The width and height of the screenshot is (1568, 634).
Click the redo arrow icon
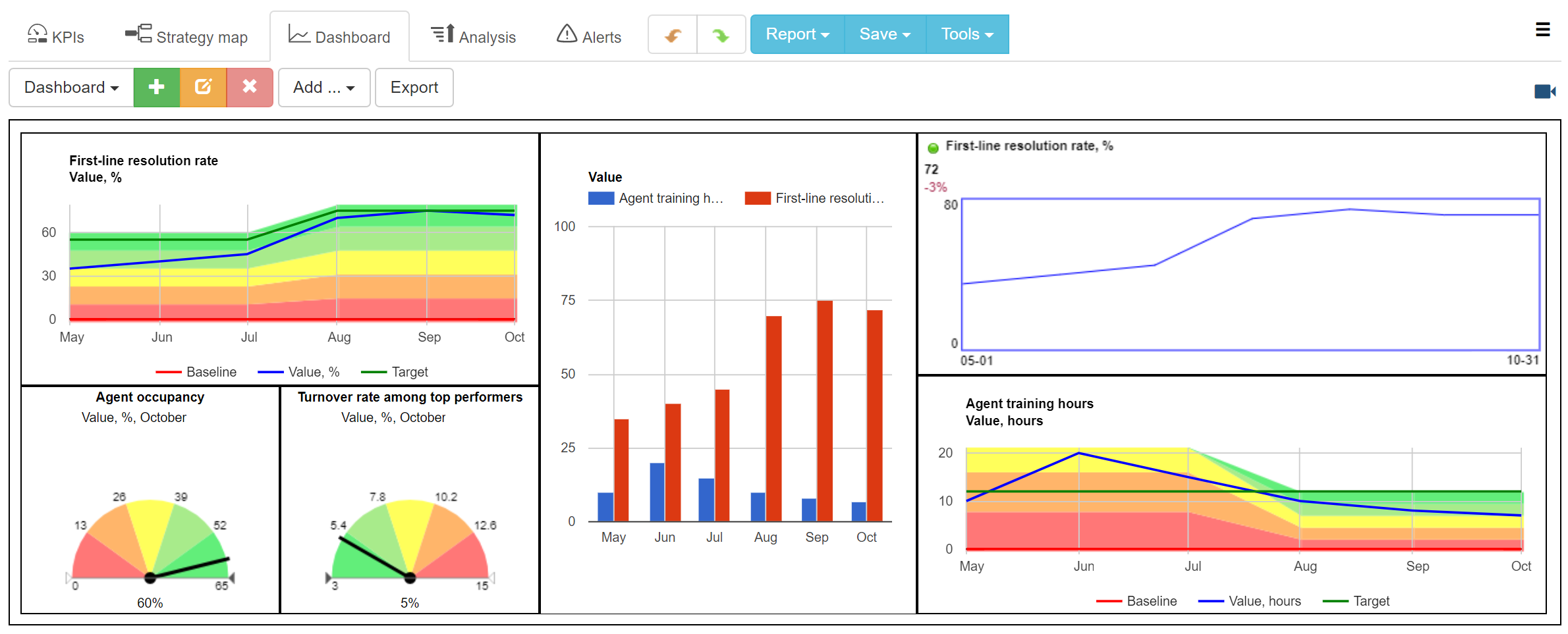coord(721,34)
